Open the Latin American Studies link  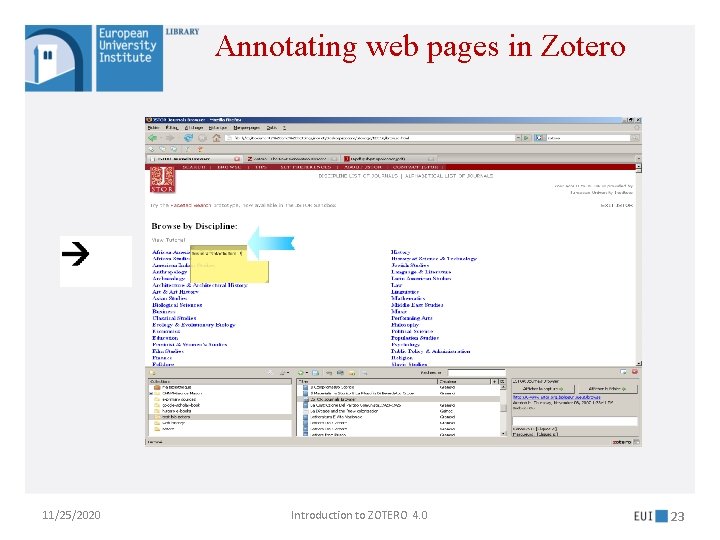(421, 278)
